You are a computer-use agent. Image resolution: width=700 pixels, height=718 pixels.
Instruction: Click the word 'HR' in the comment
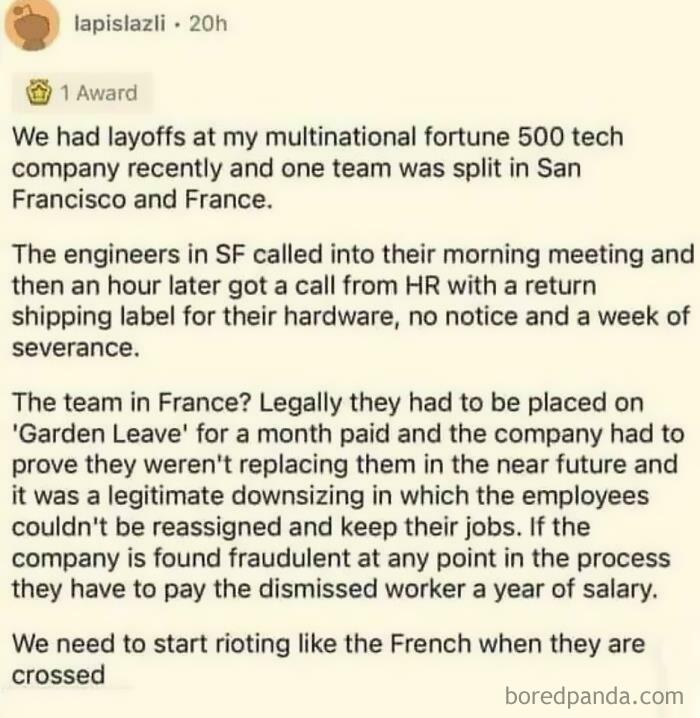coord(422,286)
